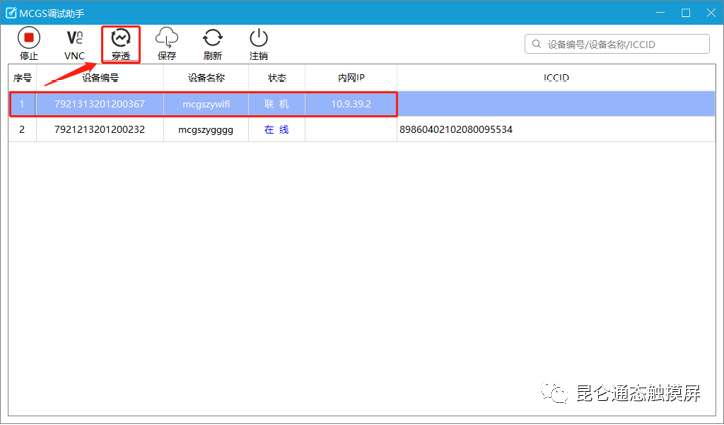Click empty ICCID cell of mcgszywifi row
Image resolution: width=724 pixels, height=425 pixels.
click(x=556, y=104)
